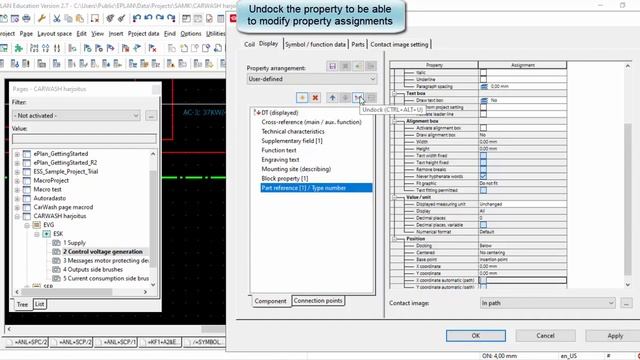Toggle Remove breaks checkbox
This screenshot has width=640, height=360.
[483, 169]
